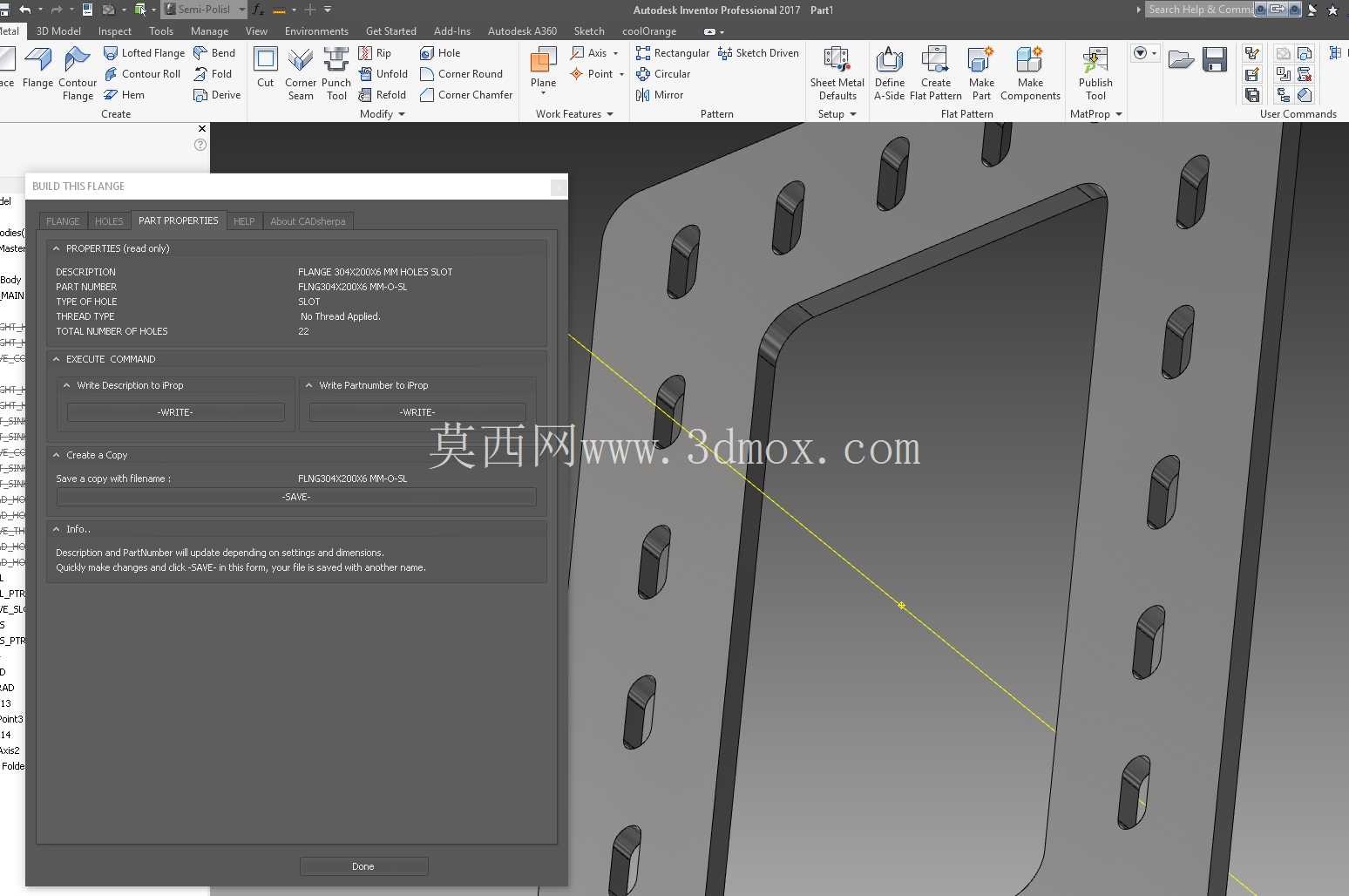Viewport: 1349px width, 896px height.
Task: Click the Search Help & Commands field
Action: [x=1199, y=10]
